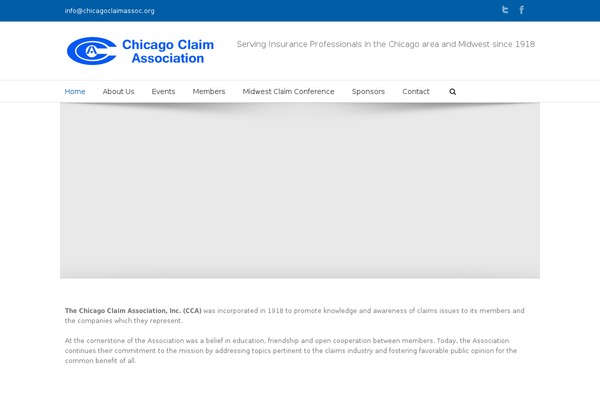Open the Facebook icon in top bar
Viewport: 600px width, 400px height.
tap(522, 10)
